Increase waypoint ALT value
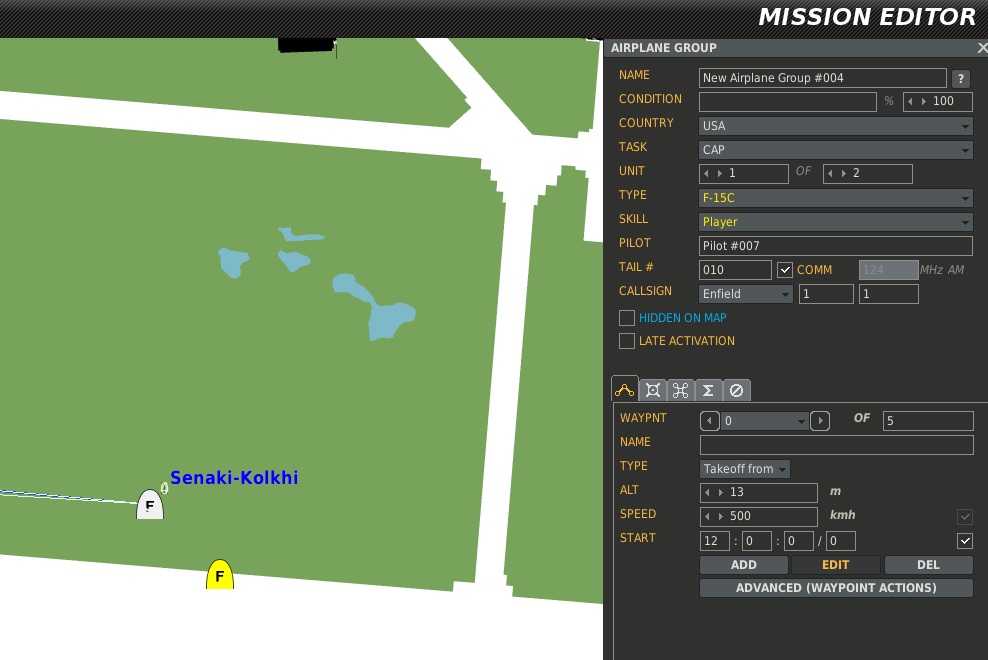This screenshot has width=988, height=660. pos(721,492)
